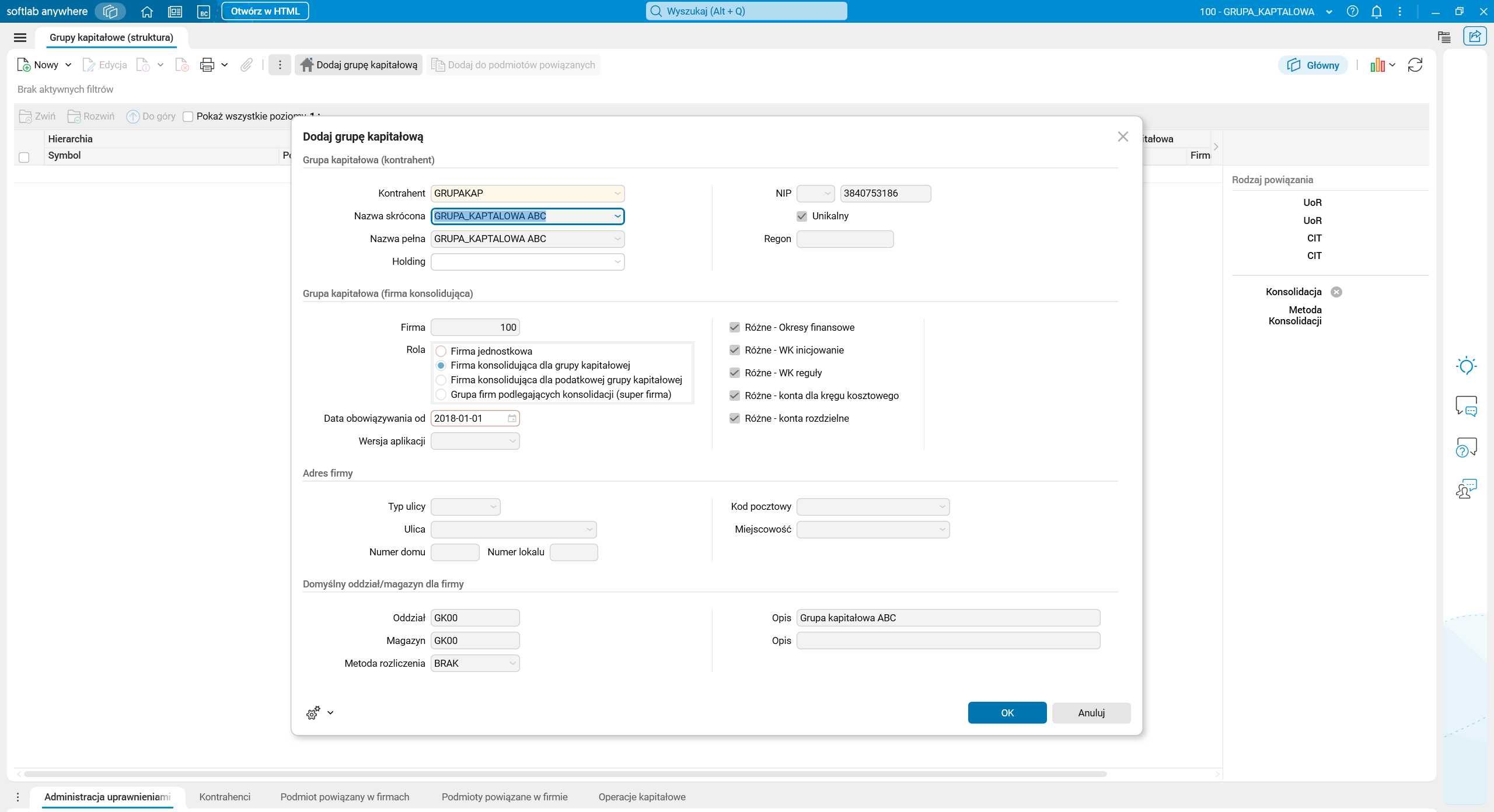Expand the Holding dropdown
Viewport: 1494px width, 812px height.
617,262
